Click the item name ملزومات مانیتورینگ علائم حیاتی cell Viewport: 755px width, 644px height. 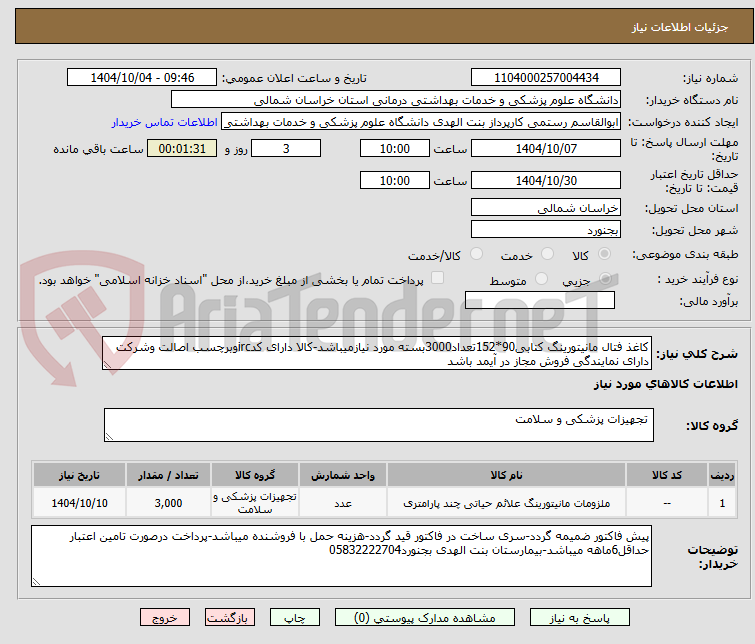(x=506, y=503)
